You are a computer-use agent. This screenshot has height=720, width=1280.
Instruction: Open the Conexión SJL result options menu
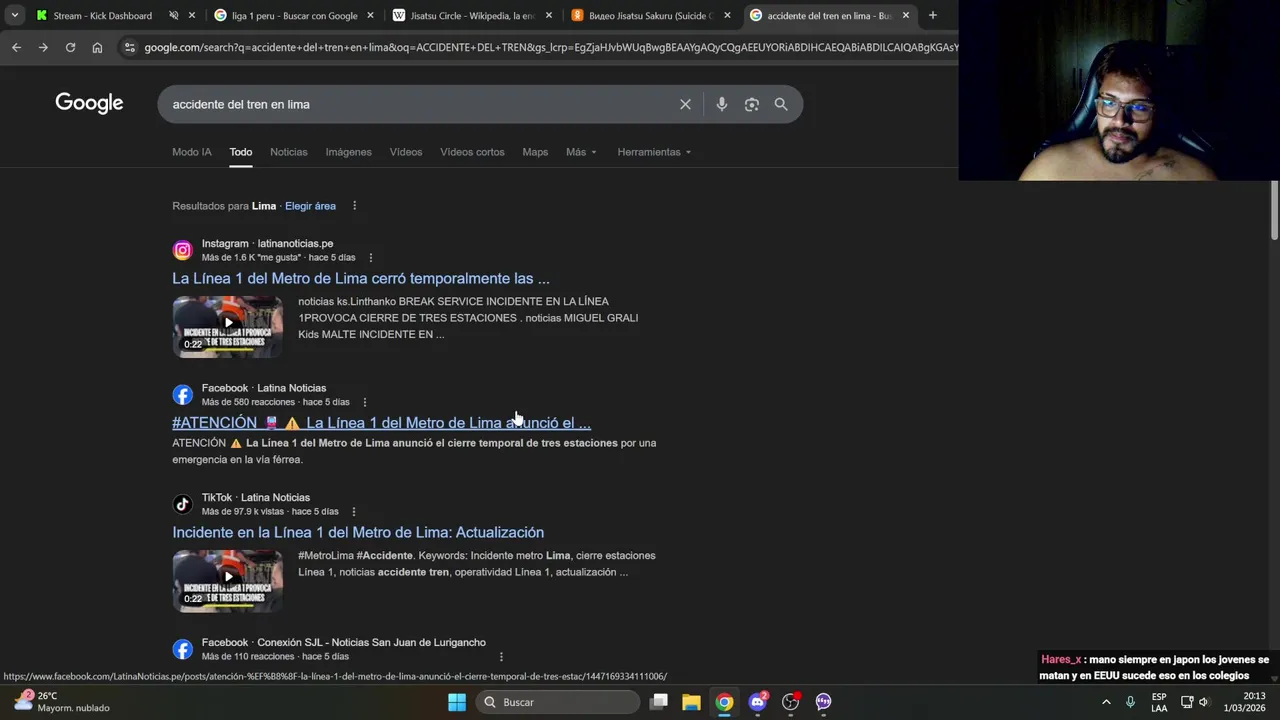pos(501,657)
